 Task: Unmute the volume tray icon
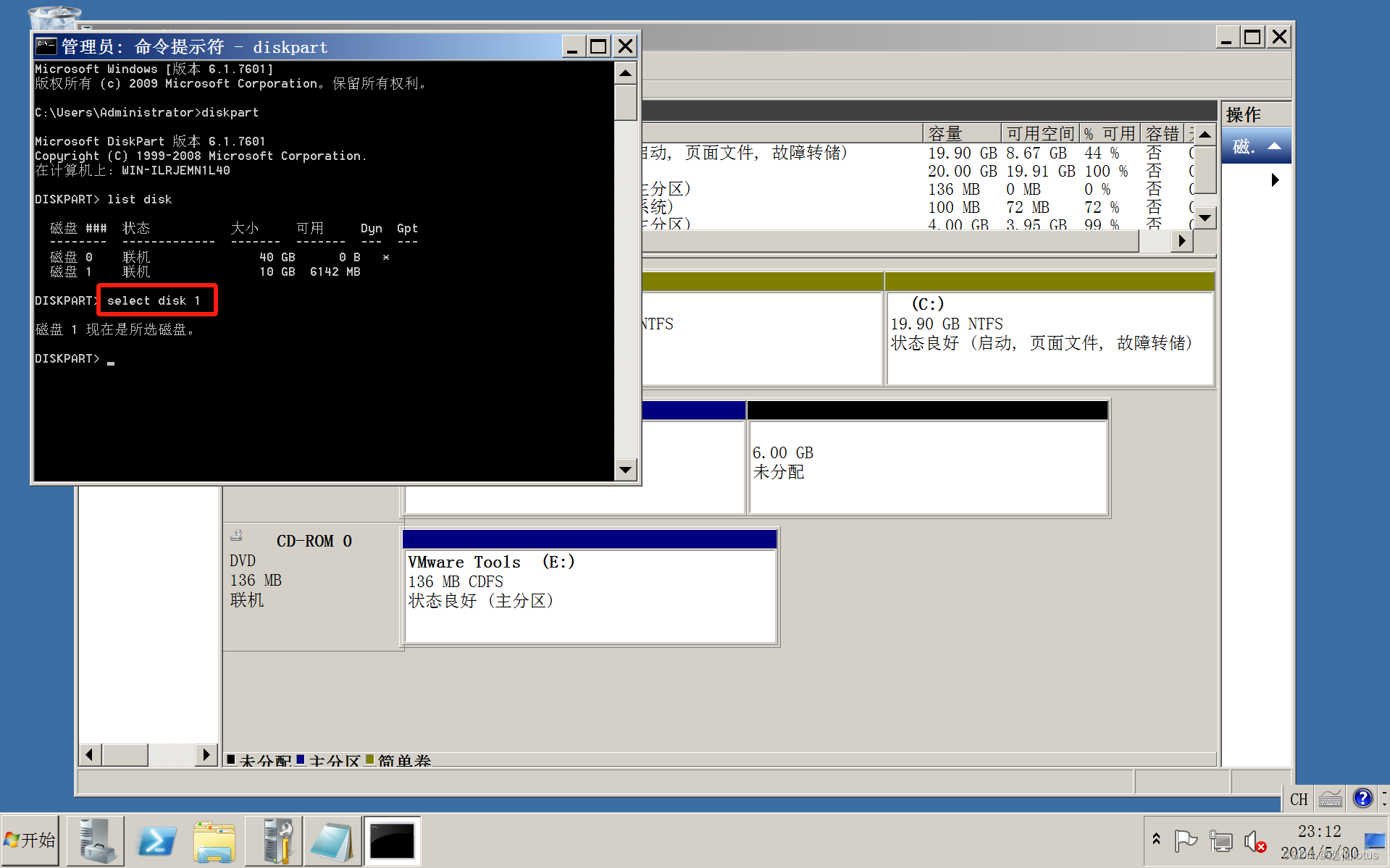1255,840
